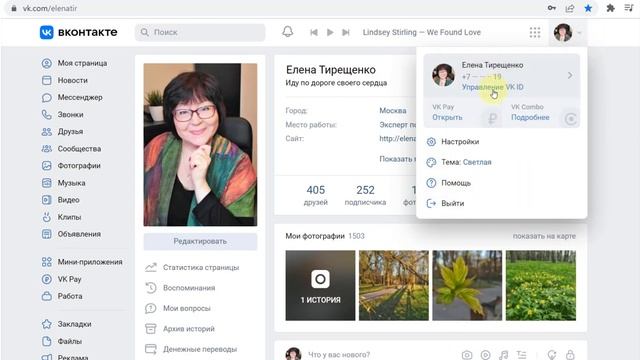Click the Что у вас нового field
640x360 pixels.
[339, 355]
